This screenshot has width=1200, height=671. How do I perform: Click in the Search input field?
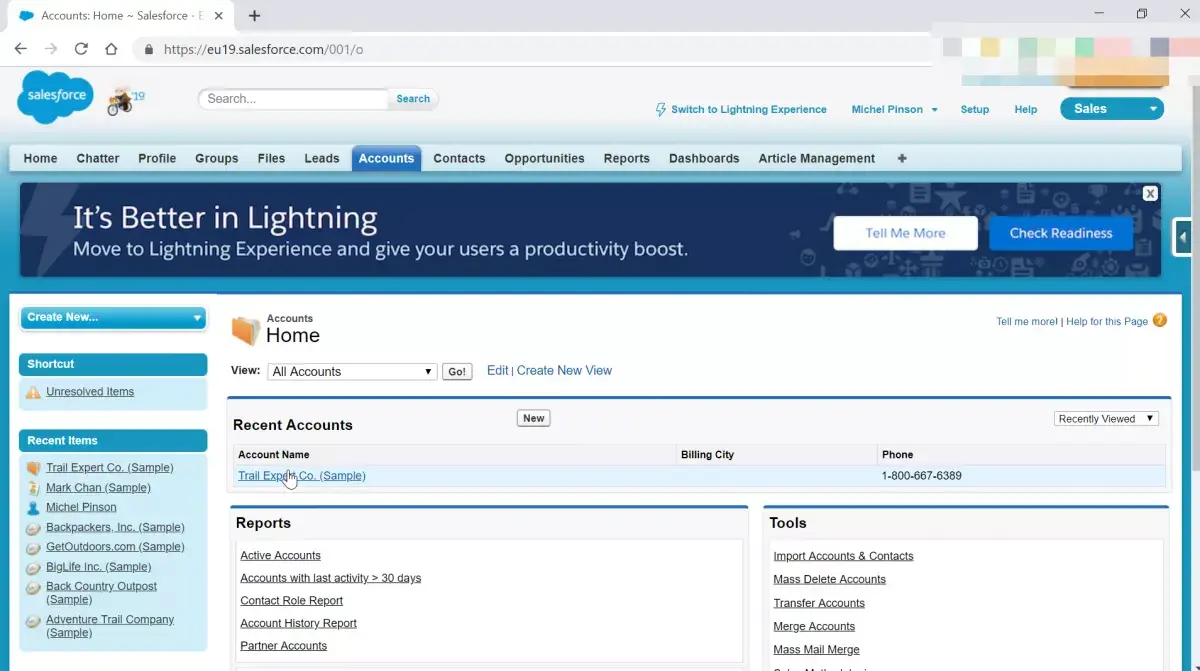point(293,99)
